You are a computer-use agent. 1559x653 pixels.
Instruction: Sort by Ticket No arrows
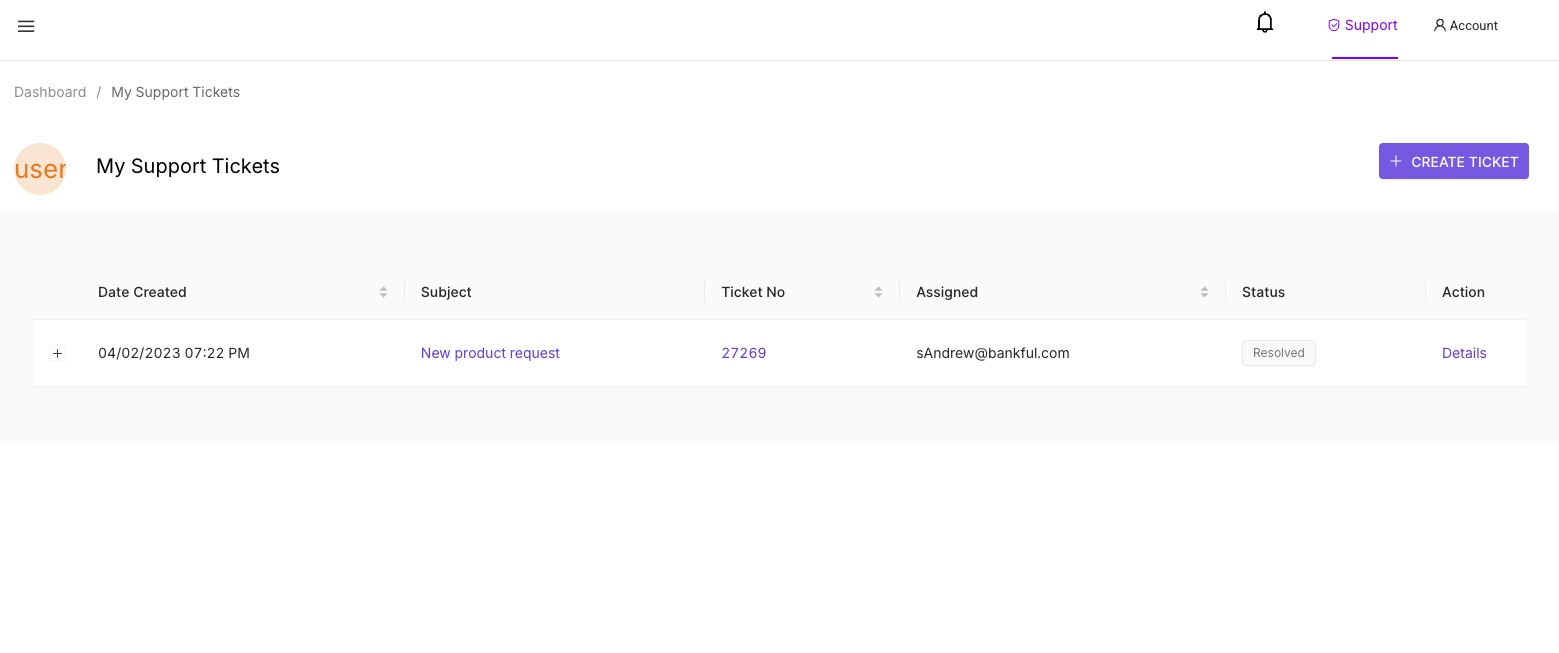(878, 292)
